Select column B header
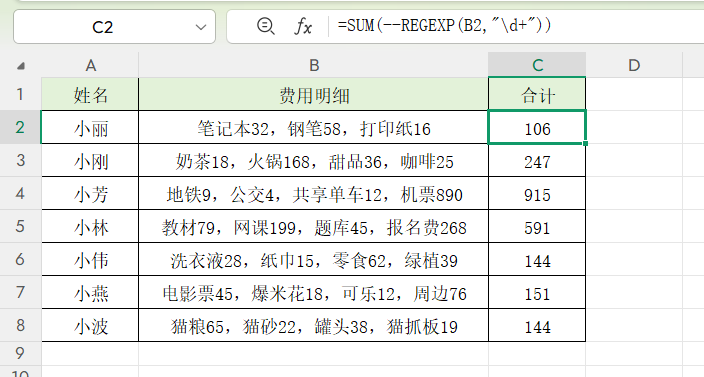The image size is (704, 377). 313,65
